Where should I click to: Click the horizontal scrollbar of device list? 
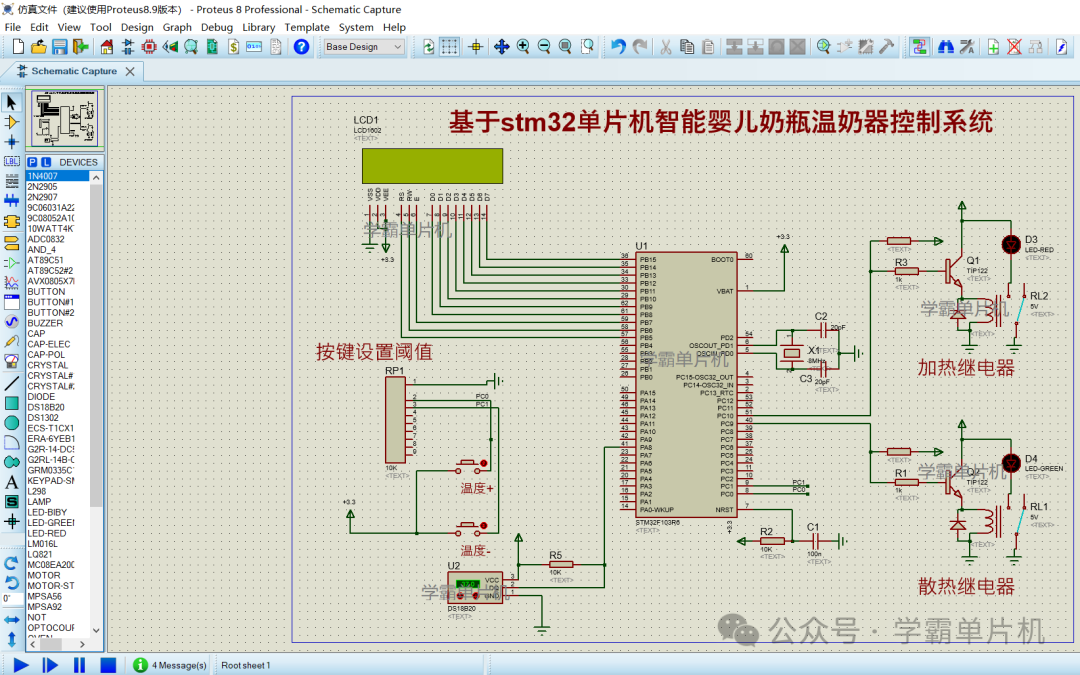point(58,644)
